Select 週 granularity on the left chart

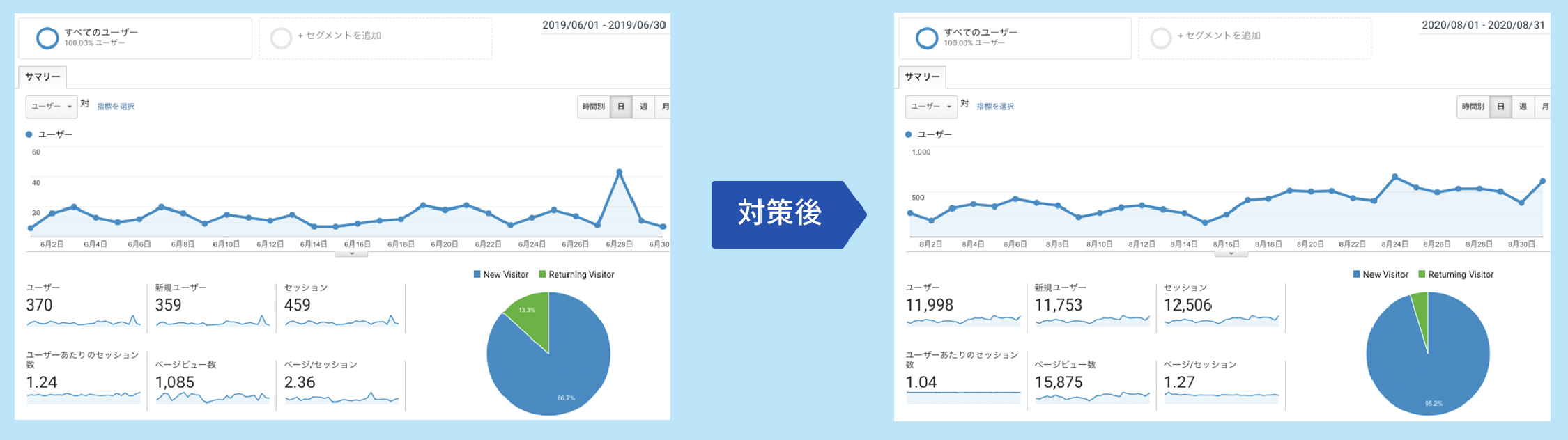[x=643, y=107]
